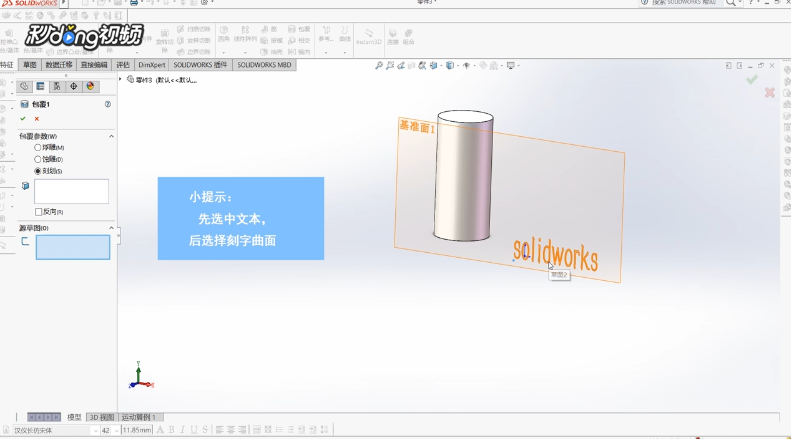Switch to the 草图 (Sketch) tab
The height and width of the screenshot is (439, 791).
(x=30, y=65)
